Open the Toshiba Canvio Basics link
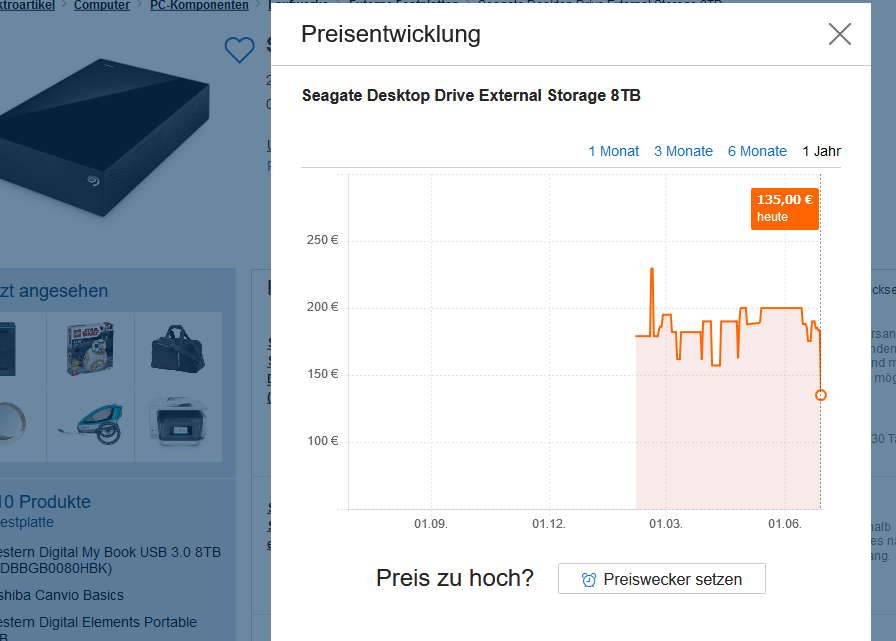Screen dimensions: 896x641 pyautogui.click(x=62, y=595)
